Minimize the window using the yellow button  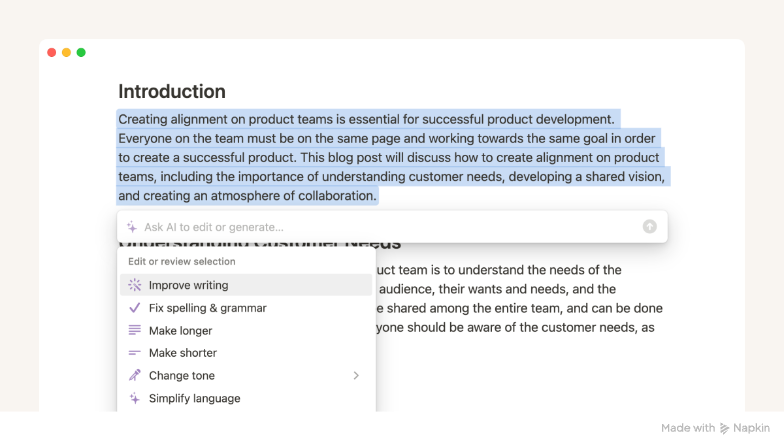coord(66,52)
